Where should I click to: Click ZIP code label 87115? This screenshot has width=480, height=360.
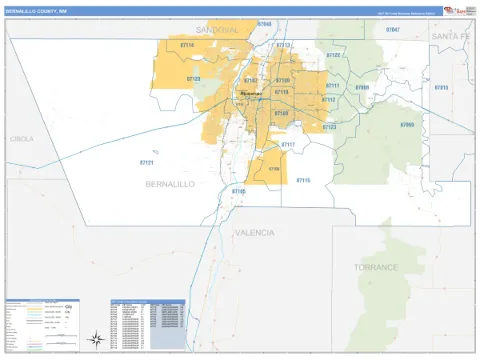click(303, 180)
